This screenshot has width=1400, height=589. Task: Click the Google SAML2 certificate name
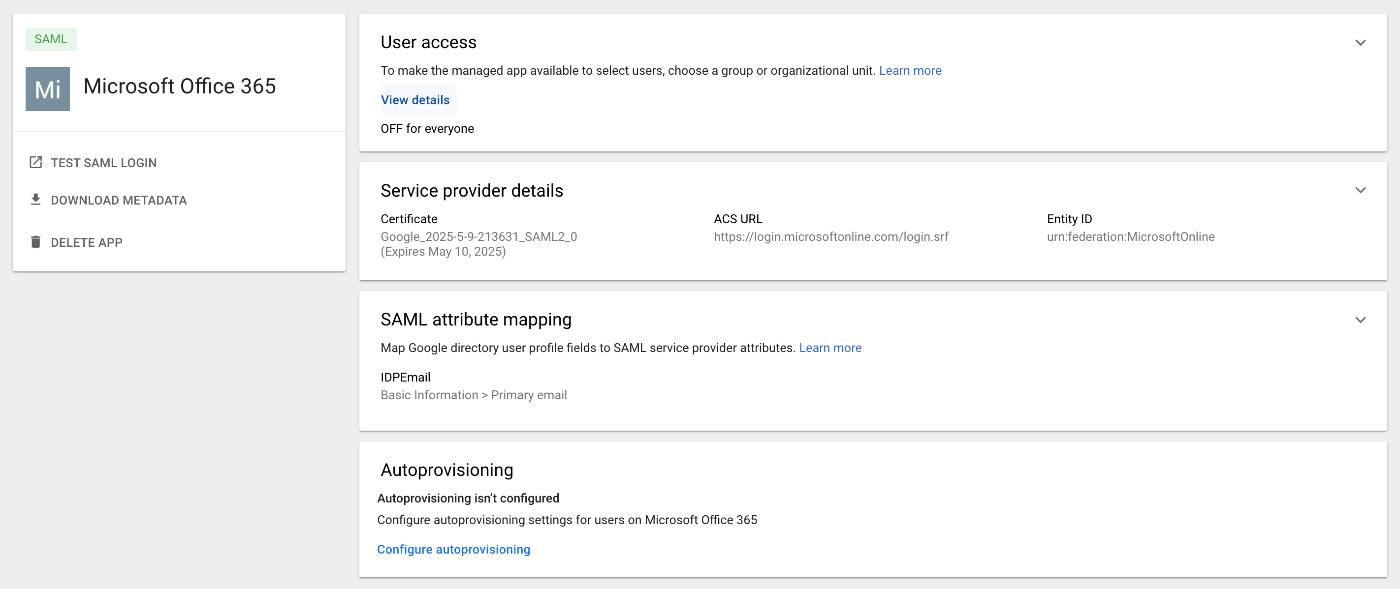coord(479,237)
